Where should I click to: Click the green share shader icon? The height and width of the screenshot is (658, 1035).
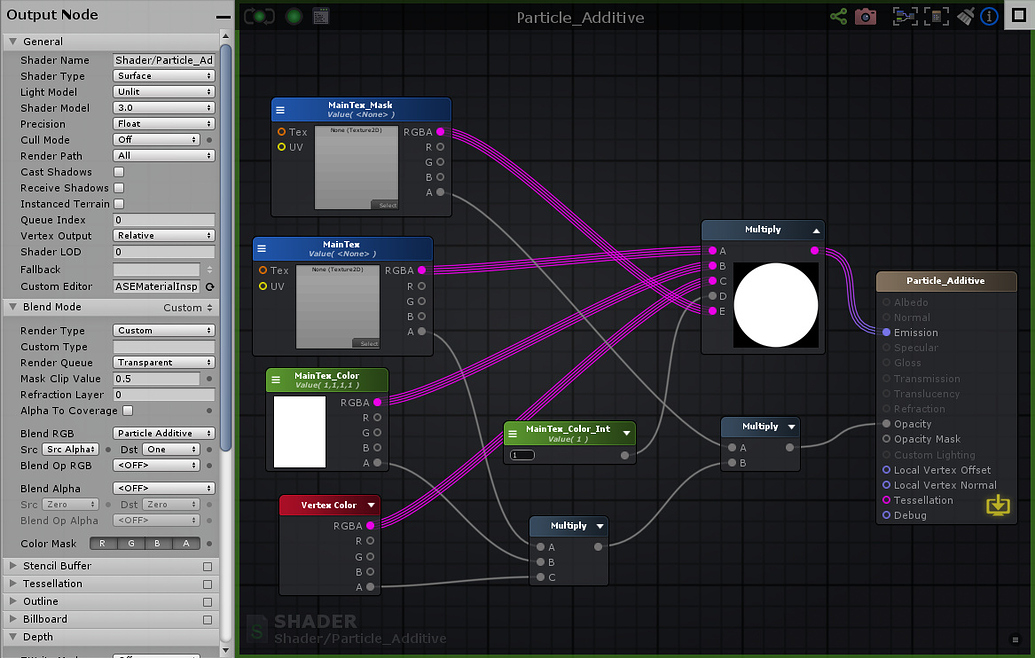(838, 16)
